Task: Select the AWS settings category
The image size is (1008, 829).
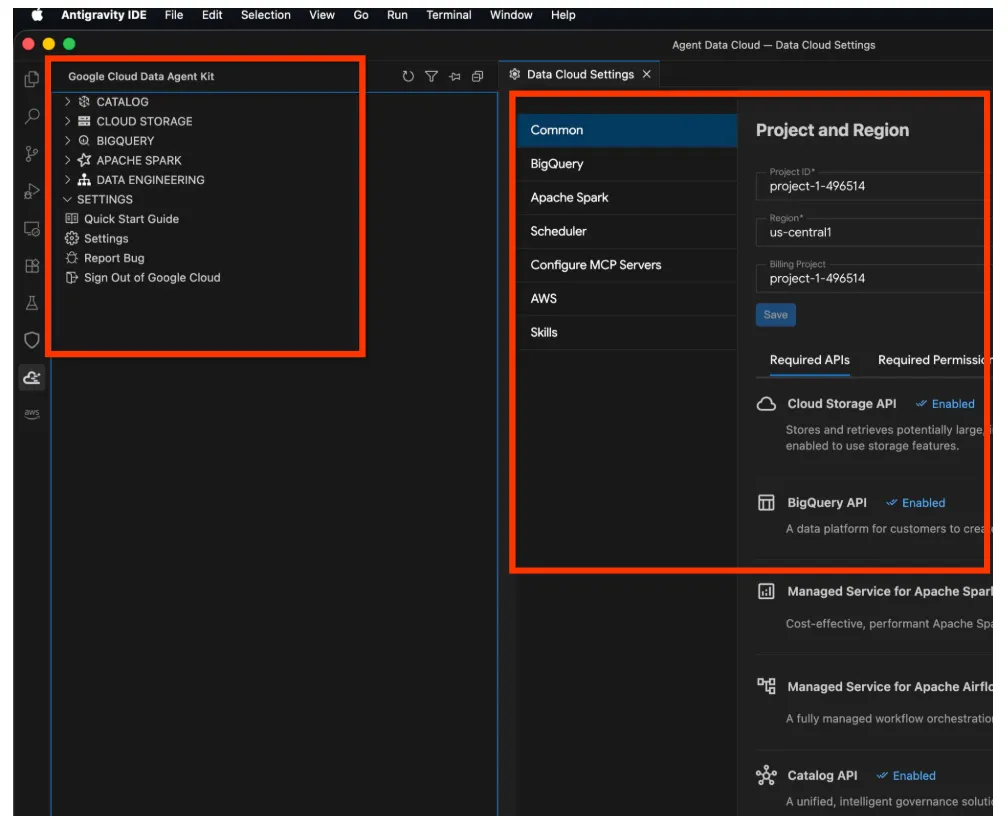Action: pyautogui.click(x=627, y=299)
